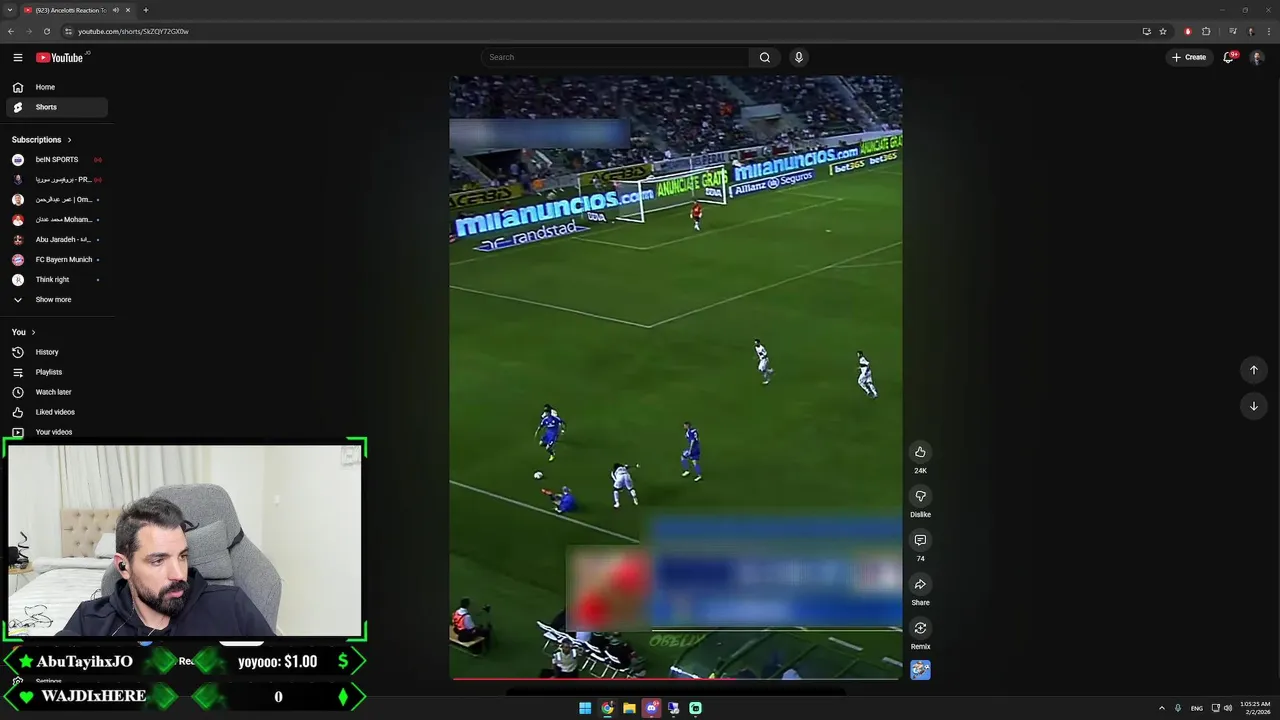
Task: Mute the Ancelotti Reaction tab audio
Action: click(116, 10)
